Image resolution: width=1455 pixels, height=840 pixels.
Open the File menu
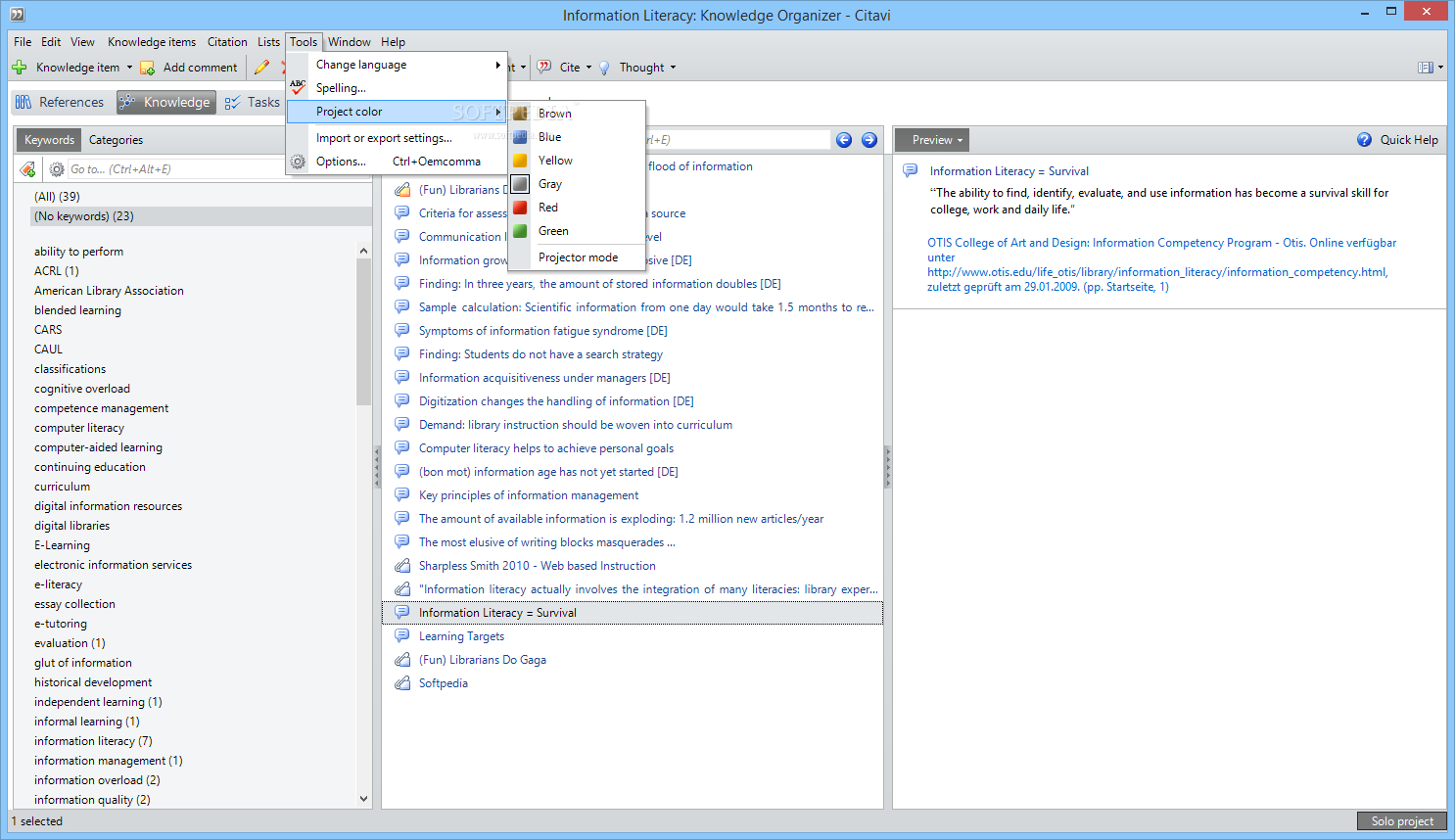(x=23, y=42)
